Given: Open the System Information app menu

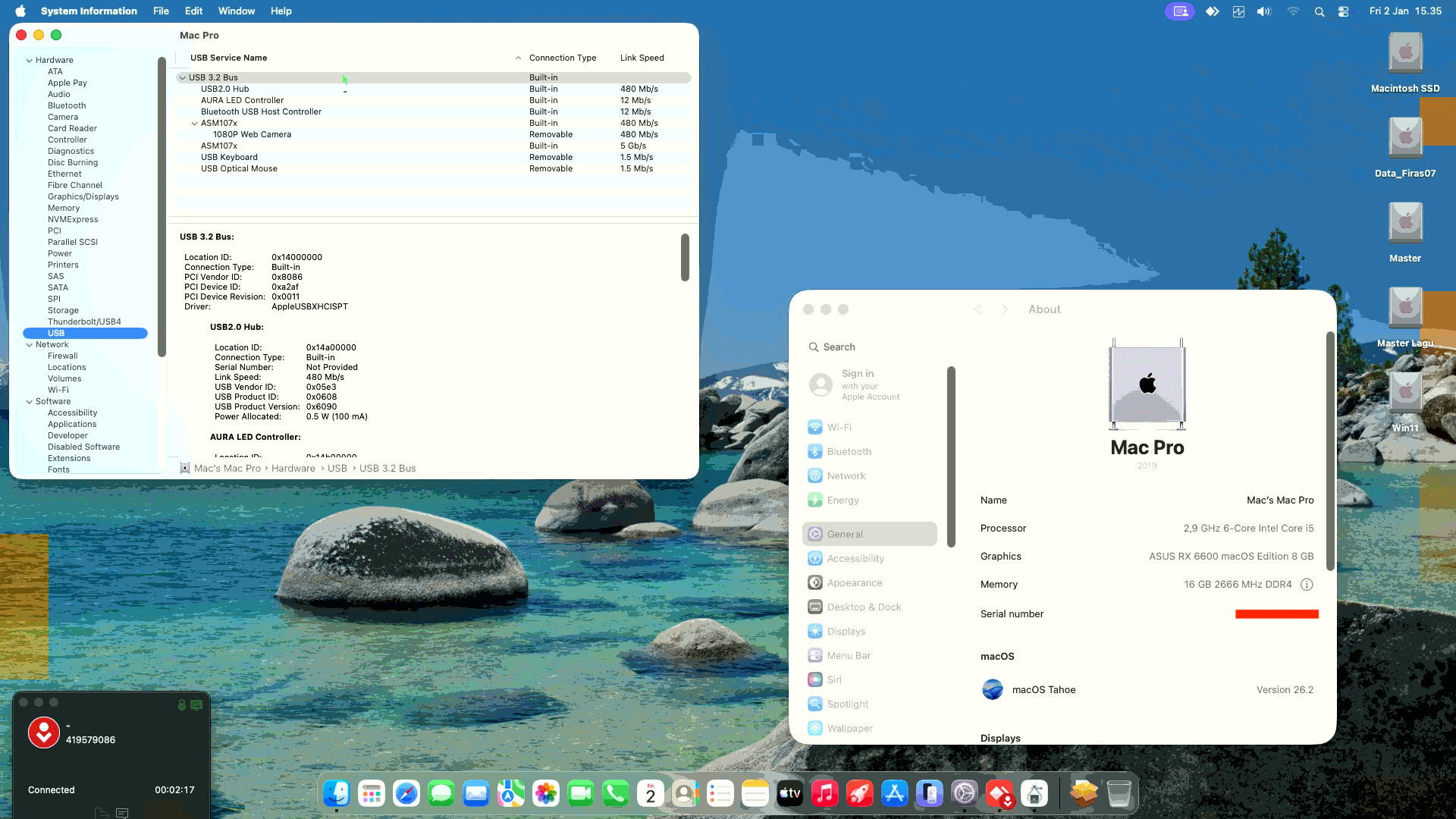Looking at the screenshot, I should tap(89, 11).
